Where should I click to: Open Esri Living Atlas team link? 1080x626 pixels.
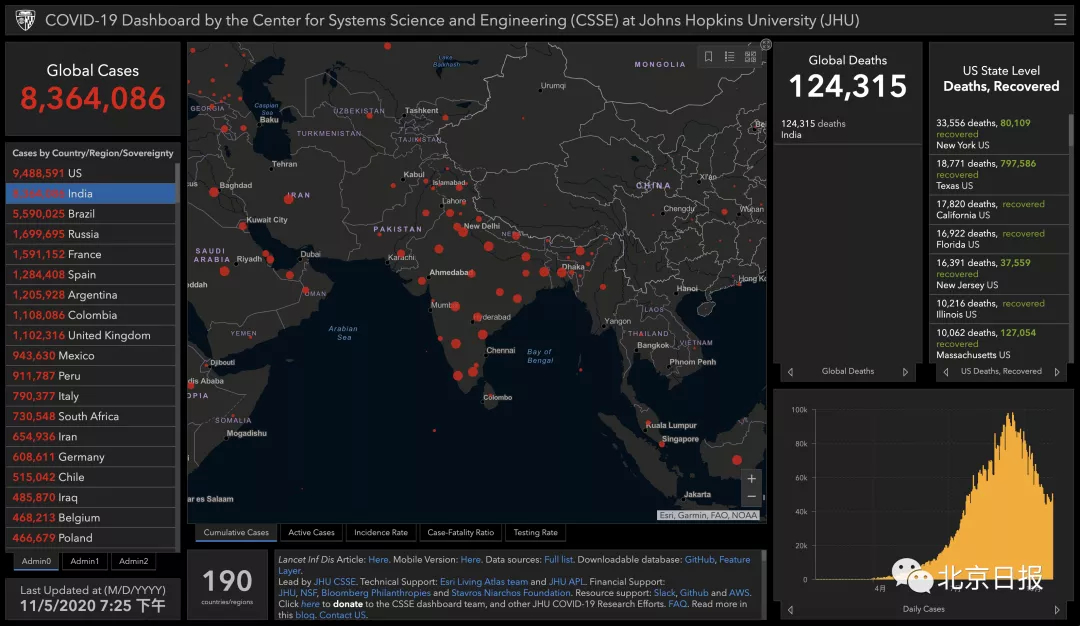coord(484,582)
